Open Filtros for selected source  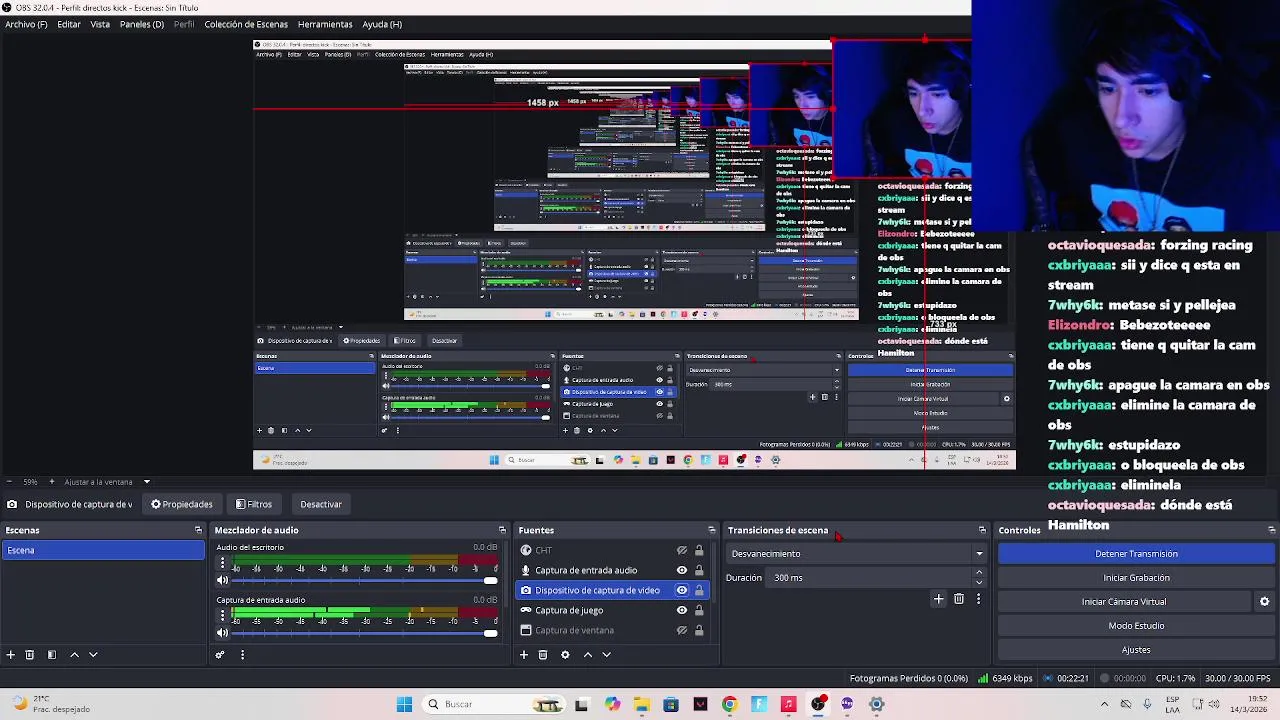[x=254, y=504]
